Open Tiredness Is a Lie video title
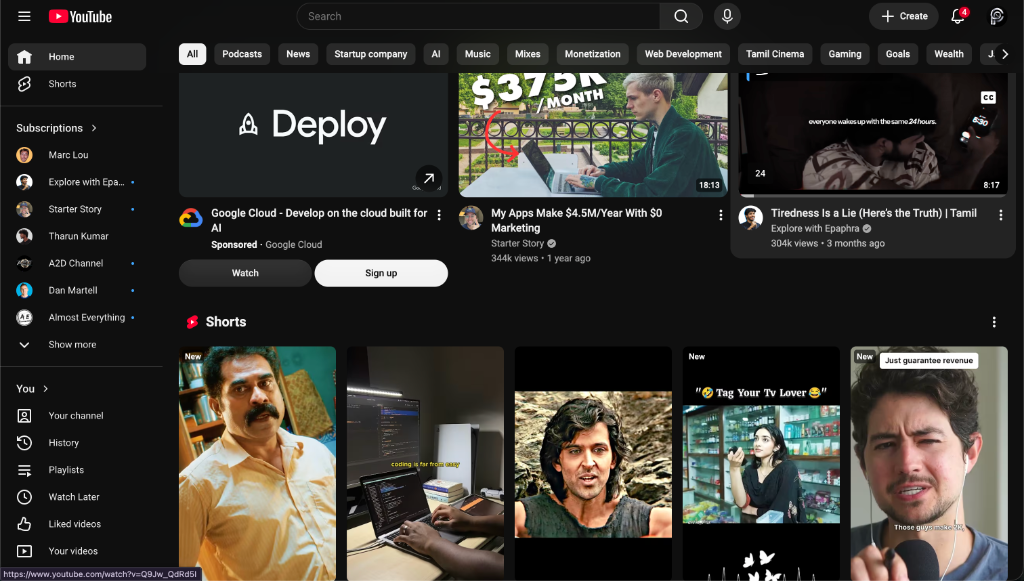 tap(873, 213)
